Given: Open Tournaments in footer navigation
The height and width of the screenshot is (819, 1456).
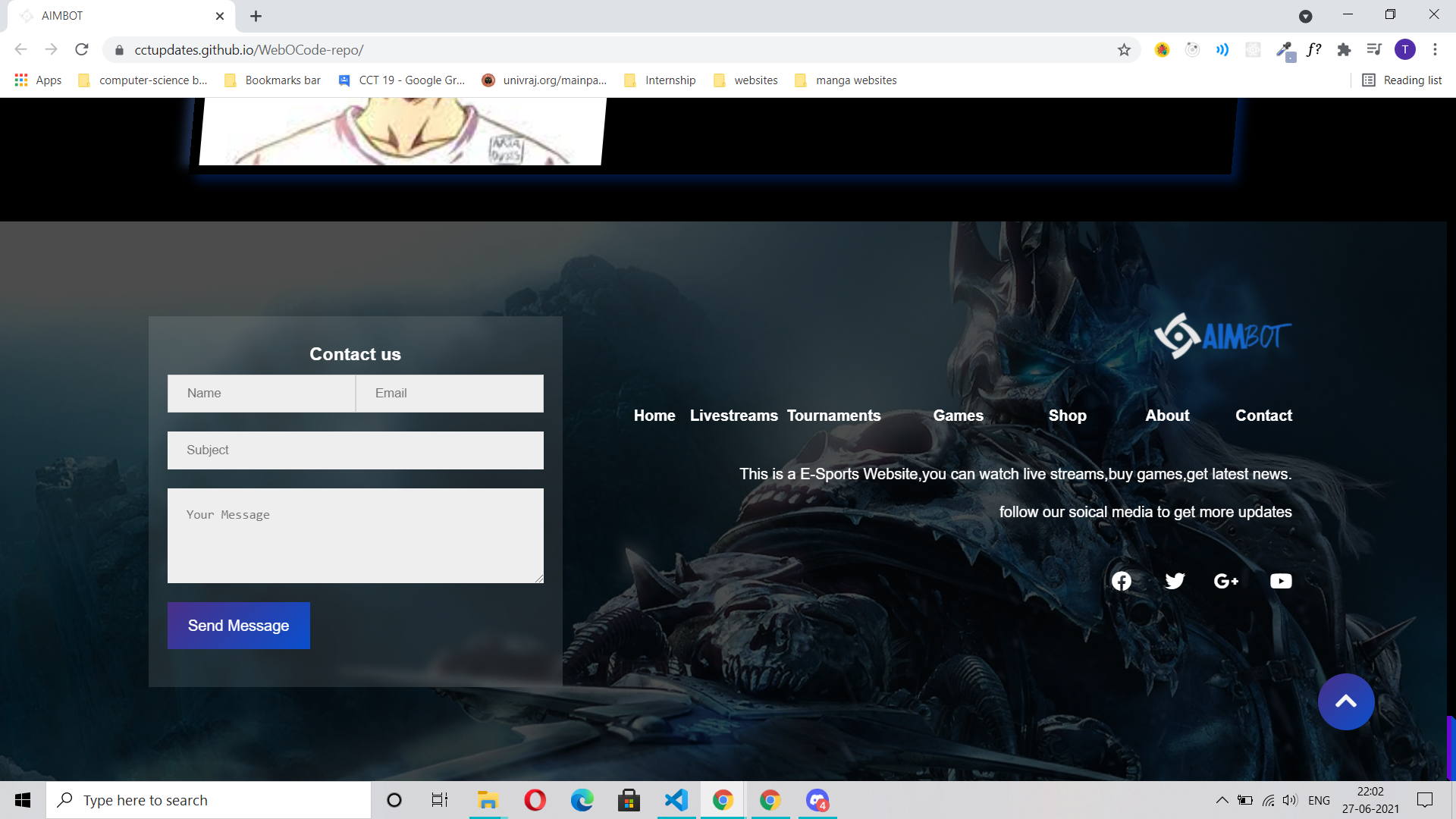Looking at the screenshot, I should tap(833, 416).
